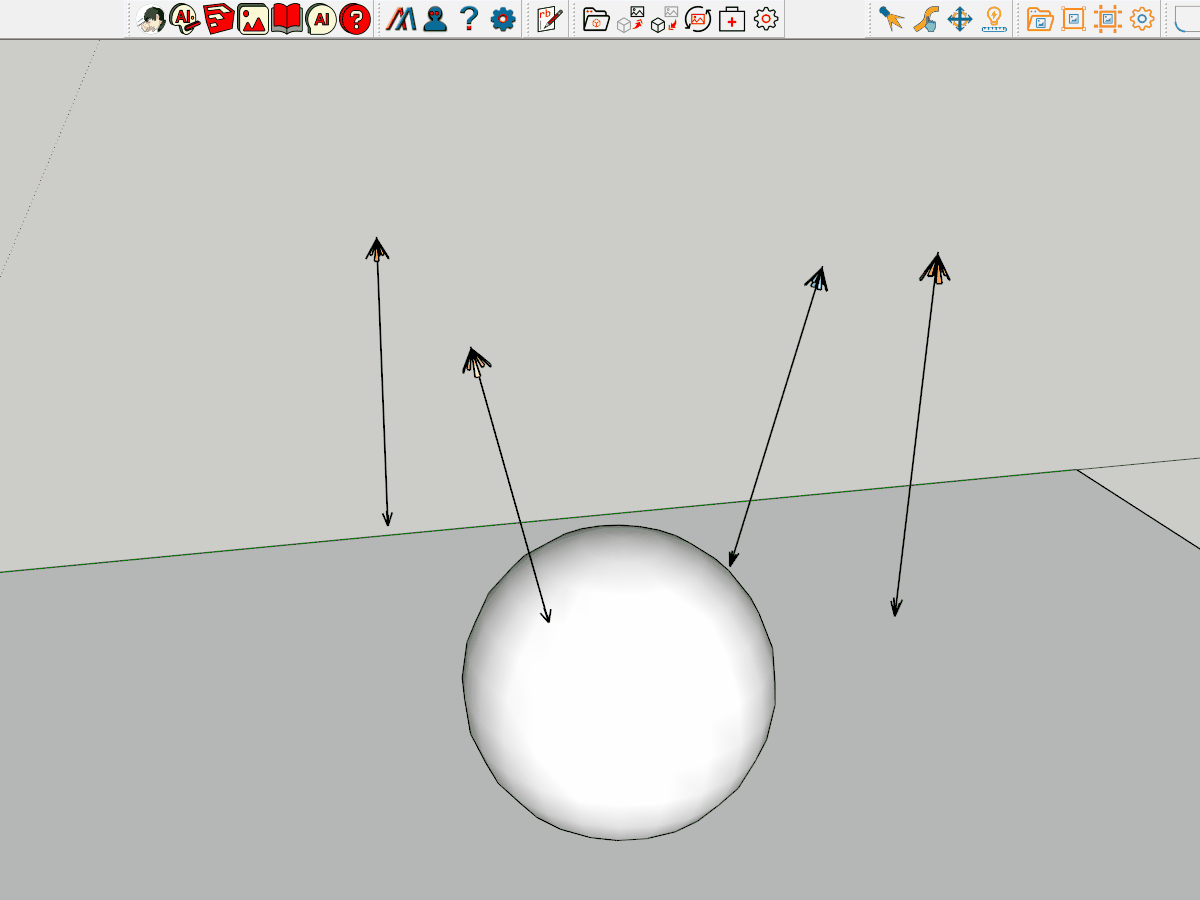The height and width of the screenshot is (900, 1200).
Task: Select the white sphere in the viewport
Action: click(x=619, y=690)
